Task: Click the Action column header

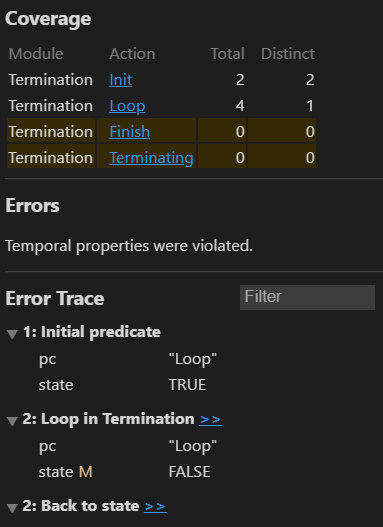Action: click(132, 54)
